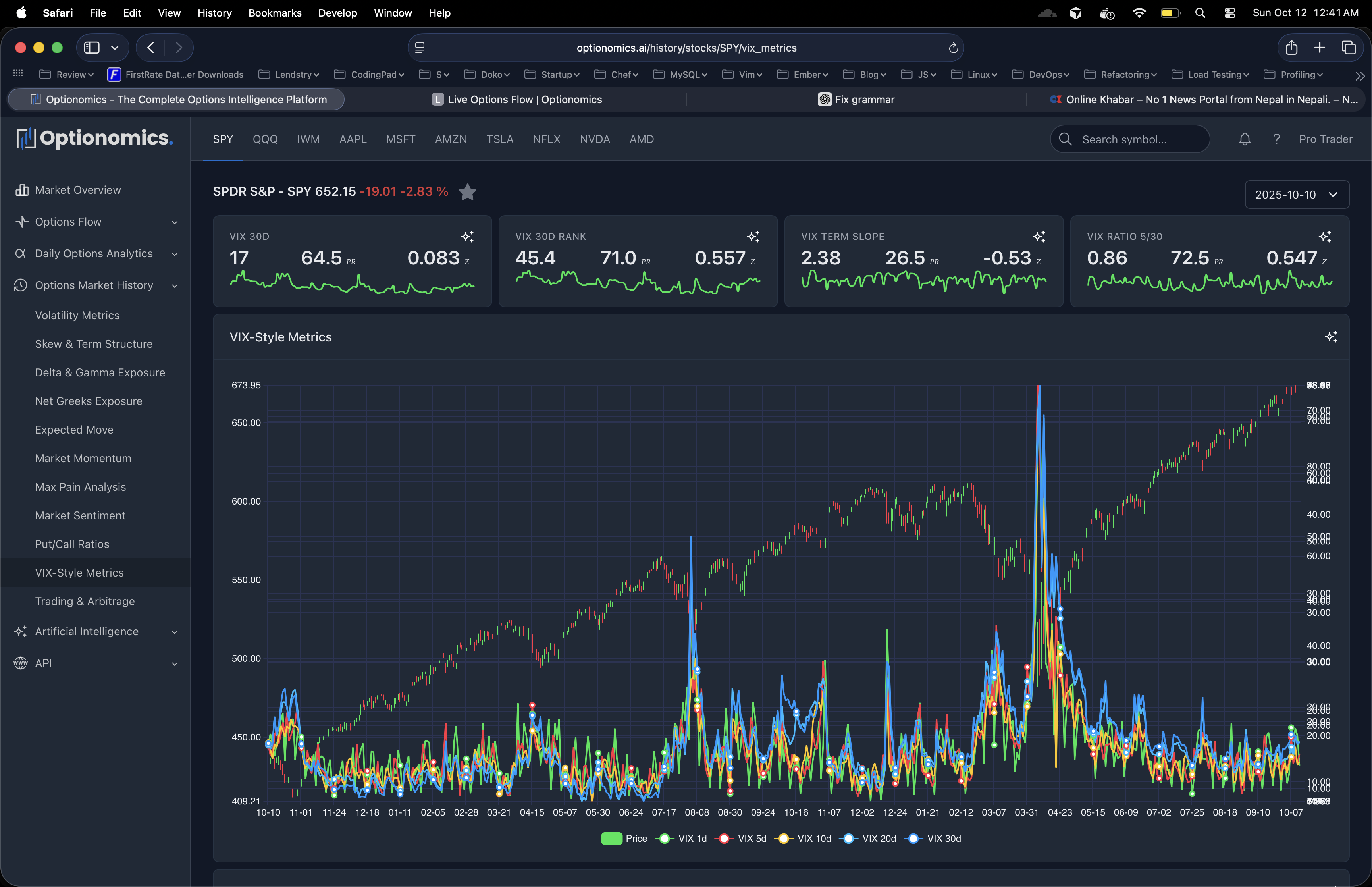
Task: Collapse the Options Market History section
Action: point(174,286)
